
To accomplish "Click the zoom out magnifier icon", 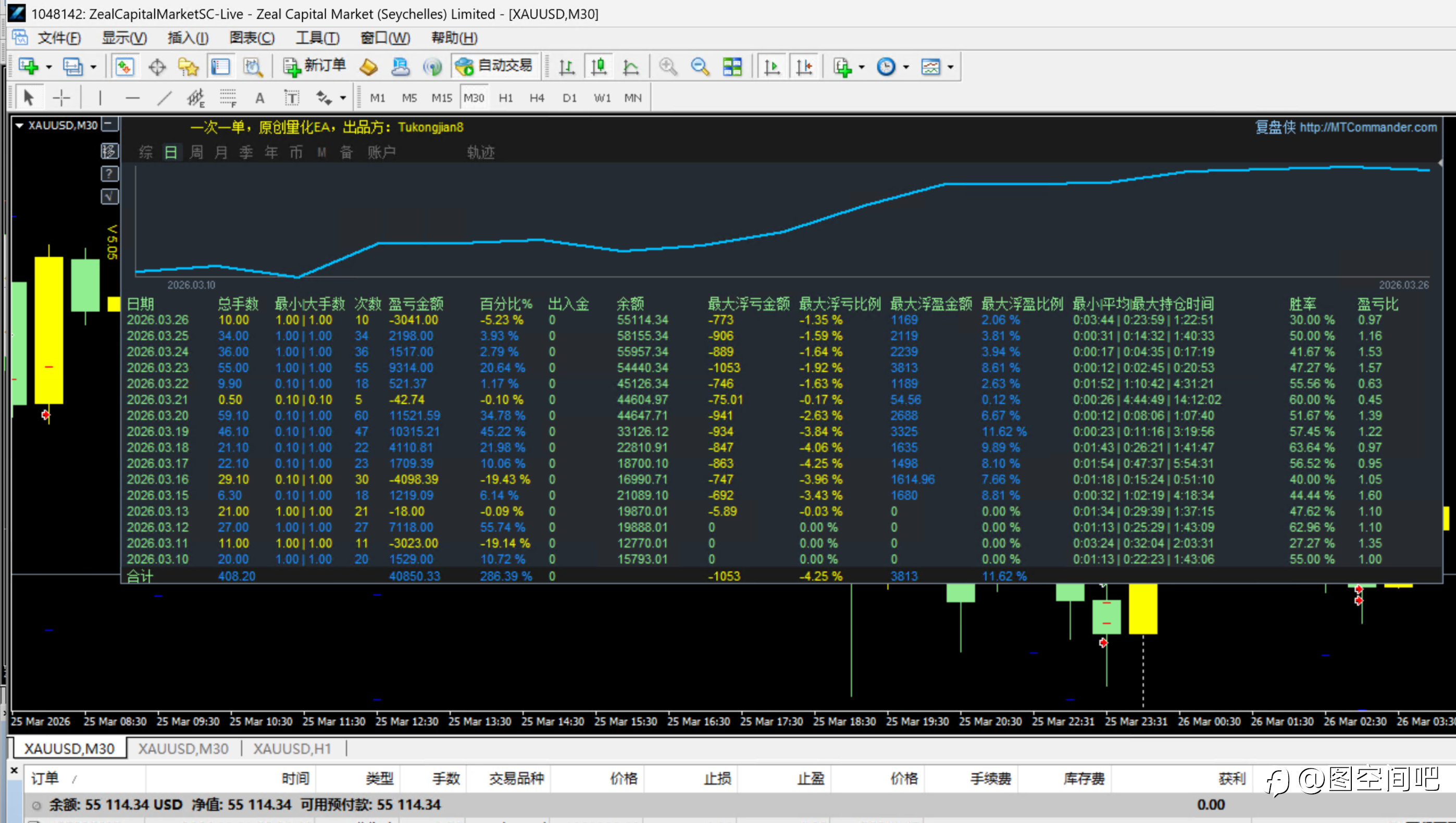I will (700, 67).
